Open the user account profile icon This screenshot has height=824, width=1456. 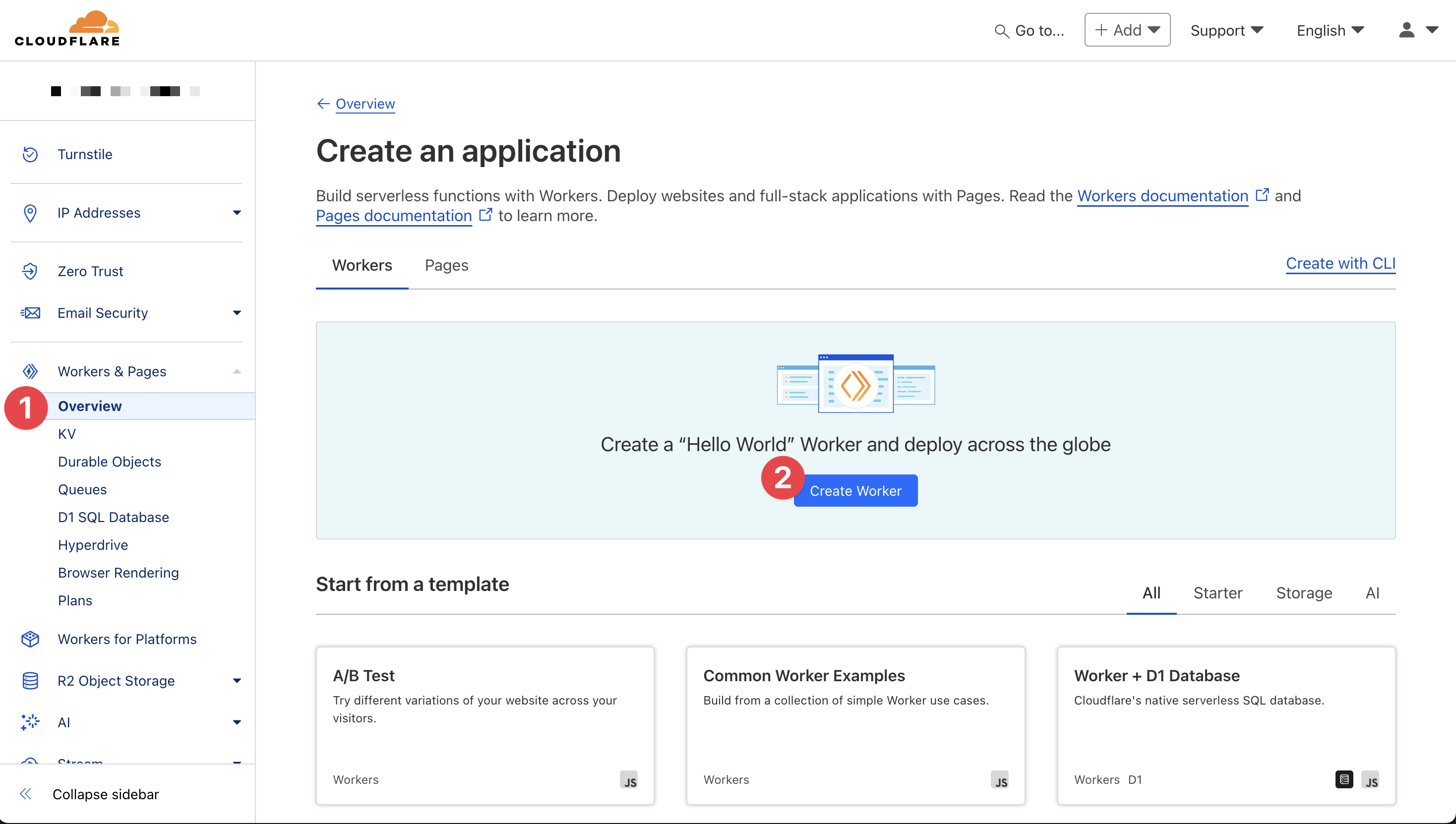pyautogui.click(x=1407, y=30)
